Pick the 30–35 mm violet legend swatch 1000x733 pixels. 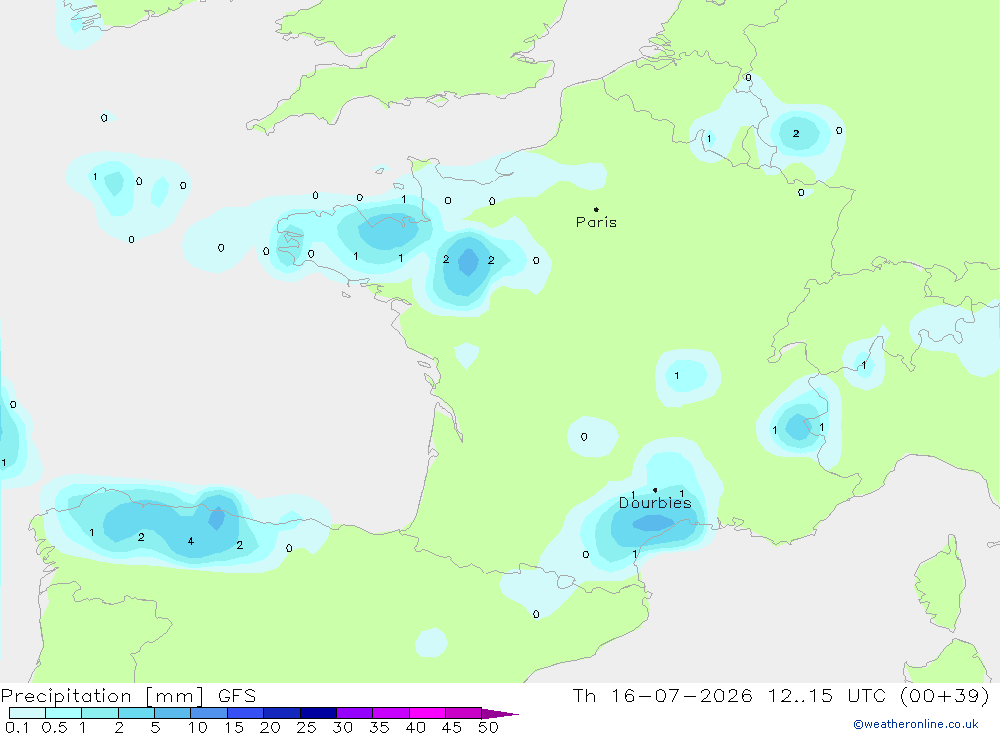pos(355,713)
